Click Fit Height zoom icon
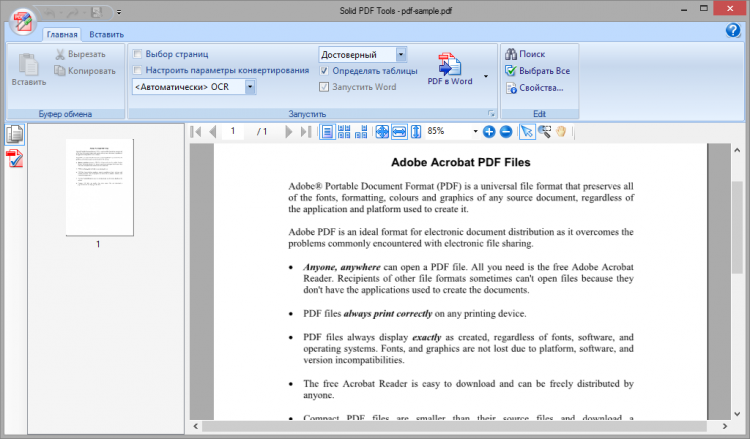The height and width of the screenshot is (439, 750). (x=416, y=132)
